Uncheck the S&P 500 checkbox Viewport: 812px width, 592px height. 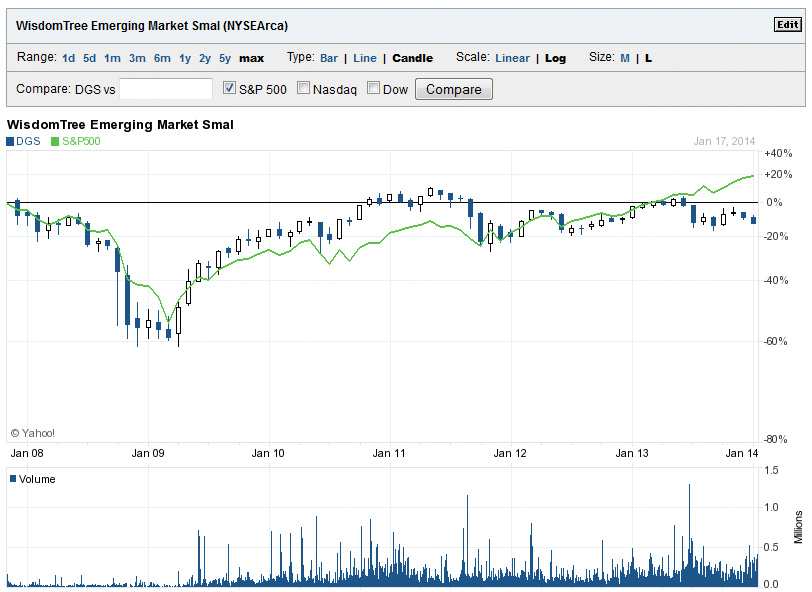pyautogui.click(x=229, y=88)
